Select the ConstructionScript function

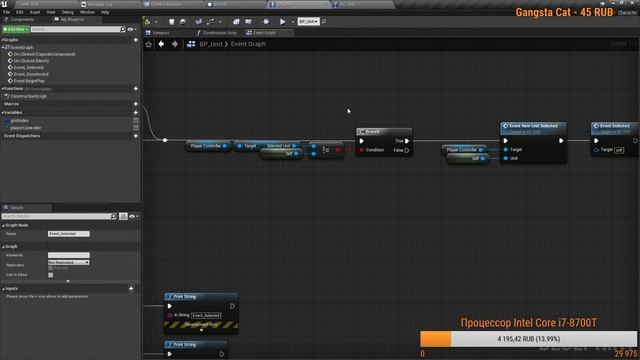pyautogui.click(x=28, y=96)
